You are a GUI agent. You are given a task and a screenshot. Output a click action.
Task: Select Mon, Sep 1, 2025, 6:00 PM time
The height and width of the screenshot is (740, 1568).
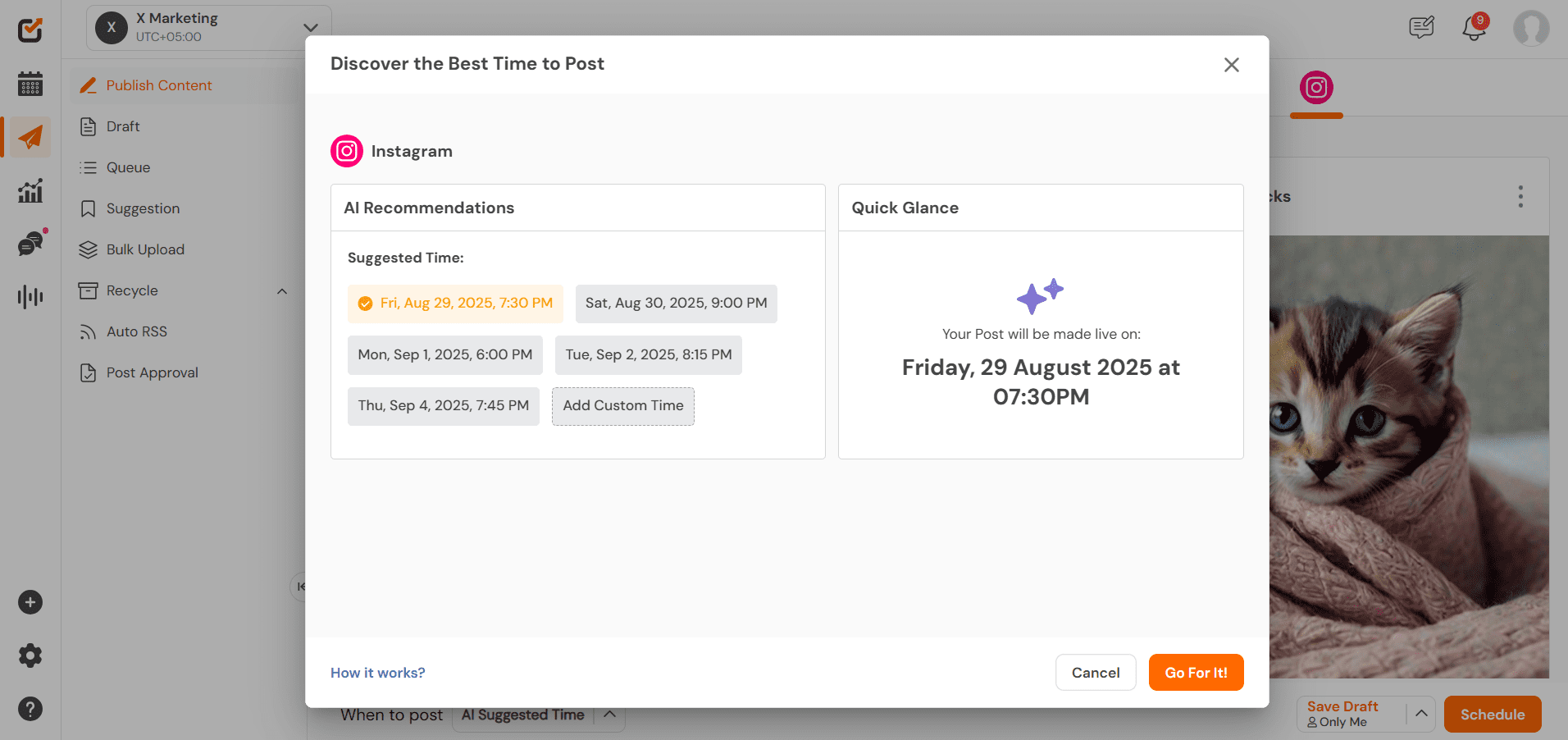pyautogui.click(x=444, y=355)
